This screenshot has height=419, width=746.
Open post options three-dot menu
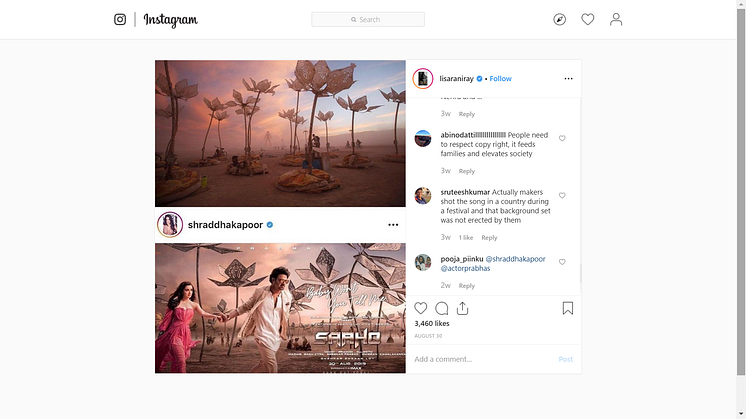pyautogui.click(x=568, y=78)
